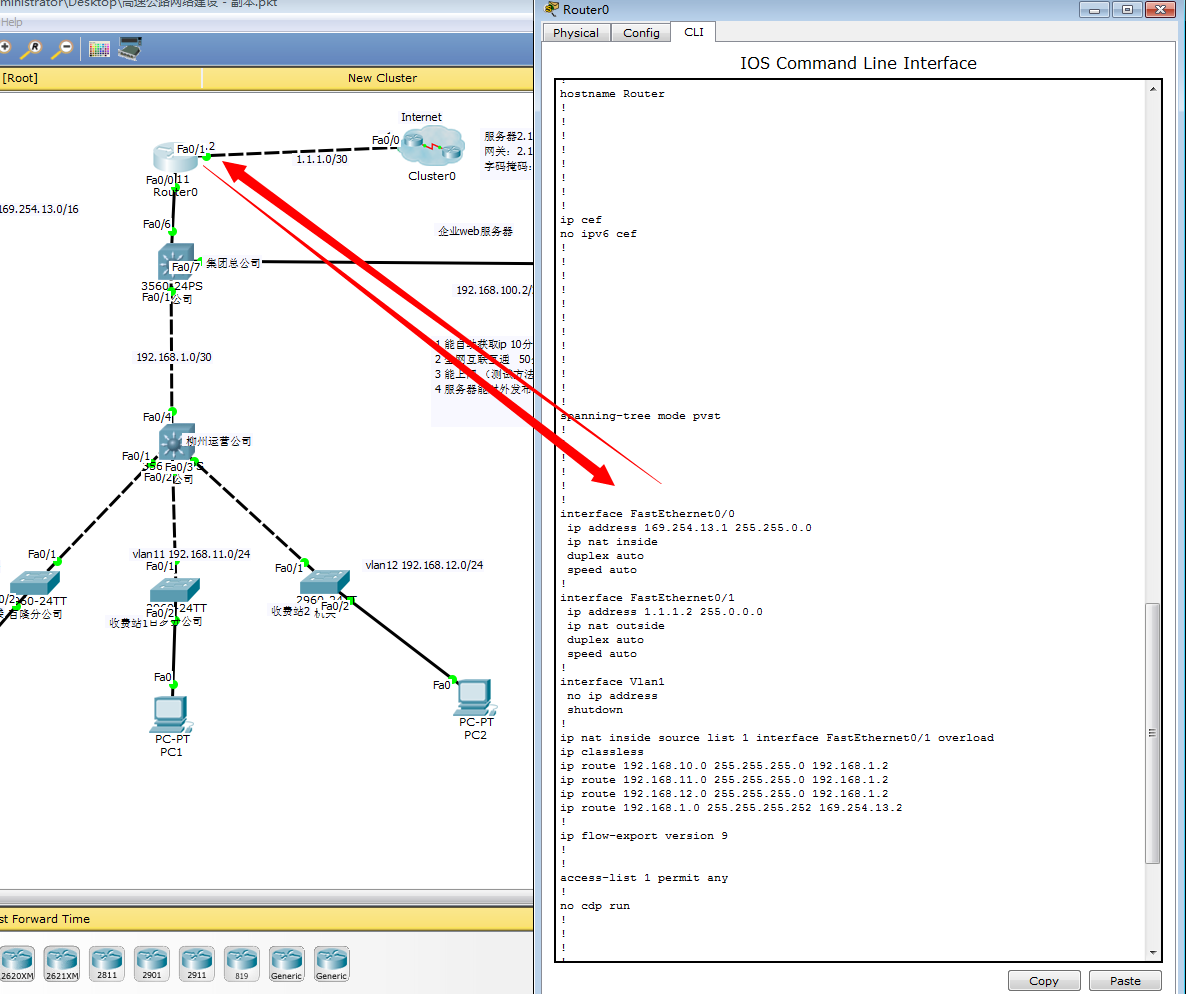The image size is (1186, 994).
Task: Click 'interface FastEthernet0/0' line in CLI
Action: [x=647, y=514]
